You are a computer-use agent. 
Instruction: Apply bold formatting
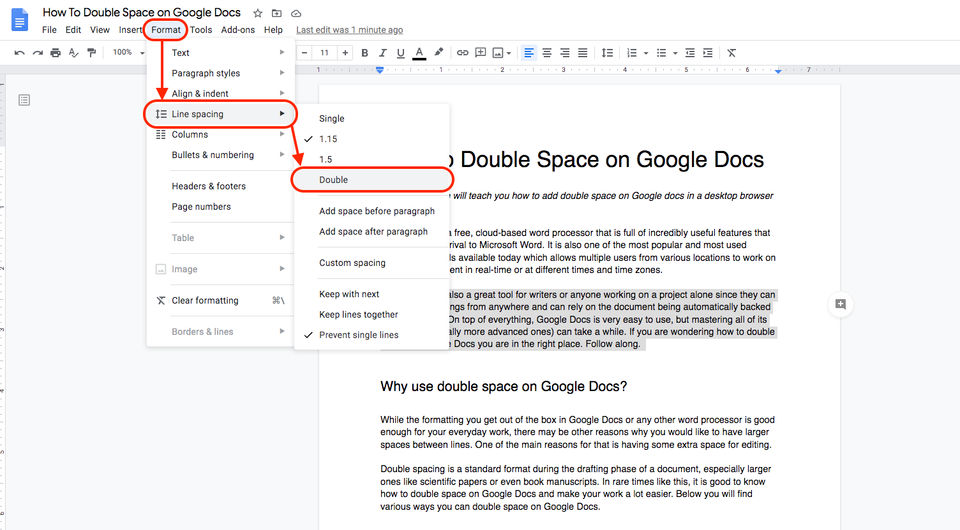coord(364,53)
